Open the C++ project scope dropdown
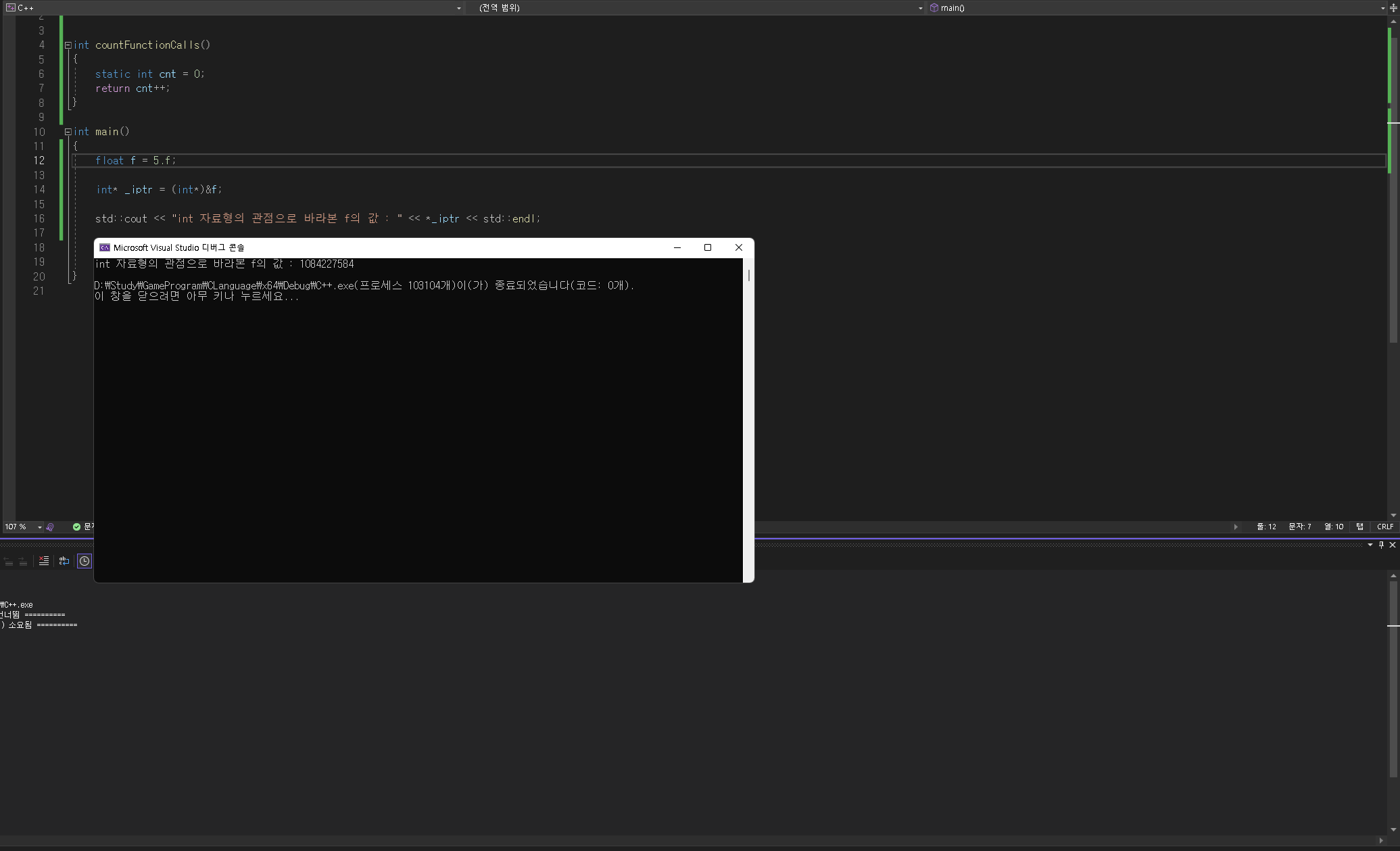This screenshot has width=1400, height=851. 458,8
